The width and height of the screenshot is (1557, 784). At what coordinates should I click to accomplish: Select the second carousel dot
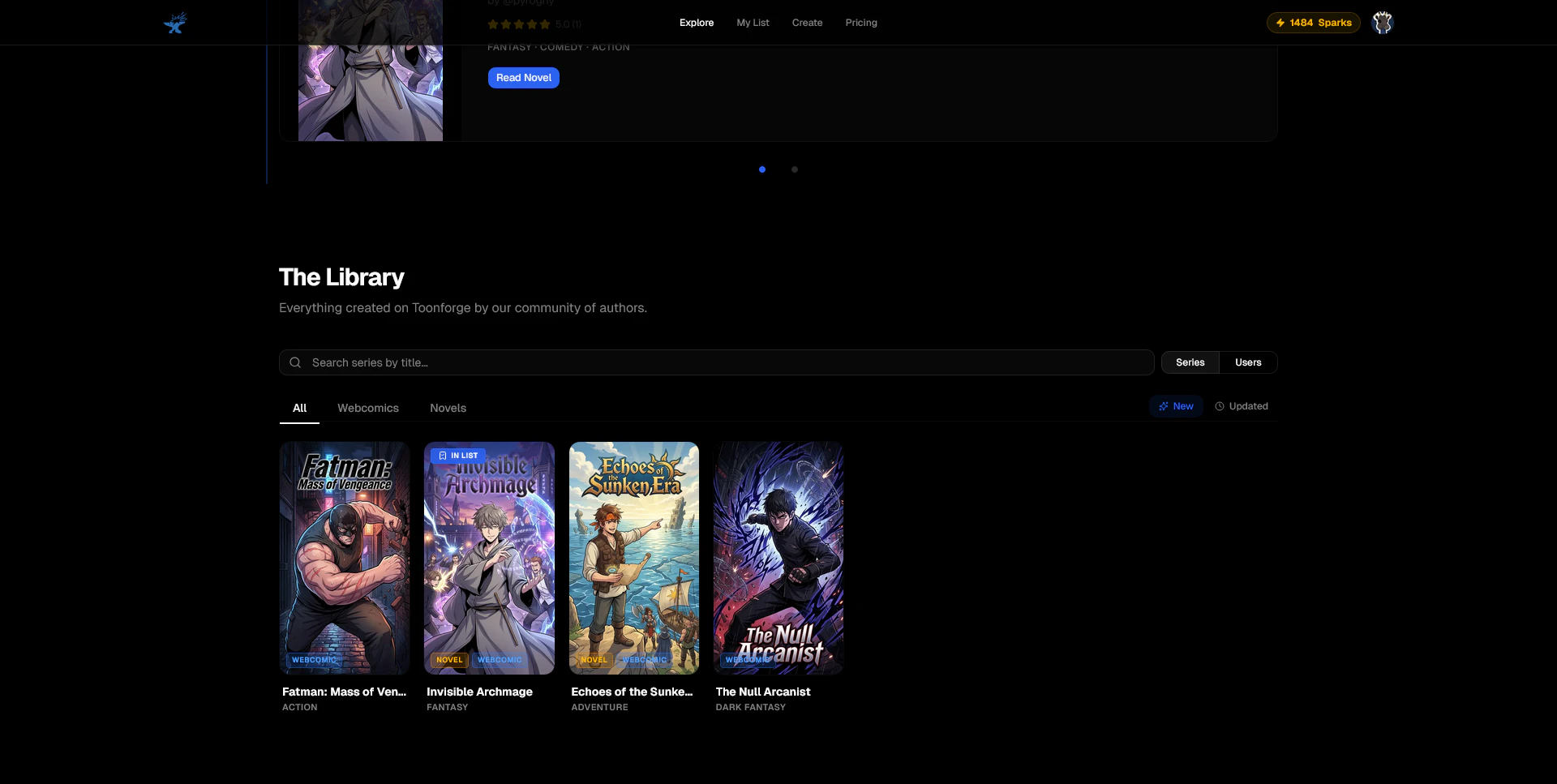[x=795, y=169]
